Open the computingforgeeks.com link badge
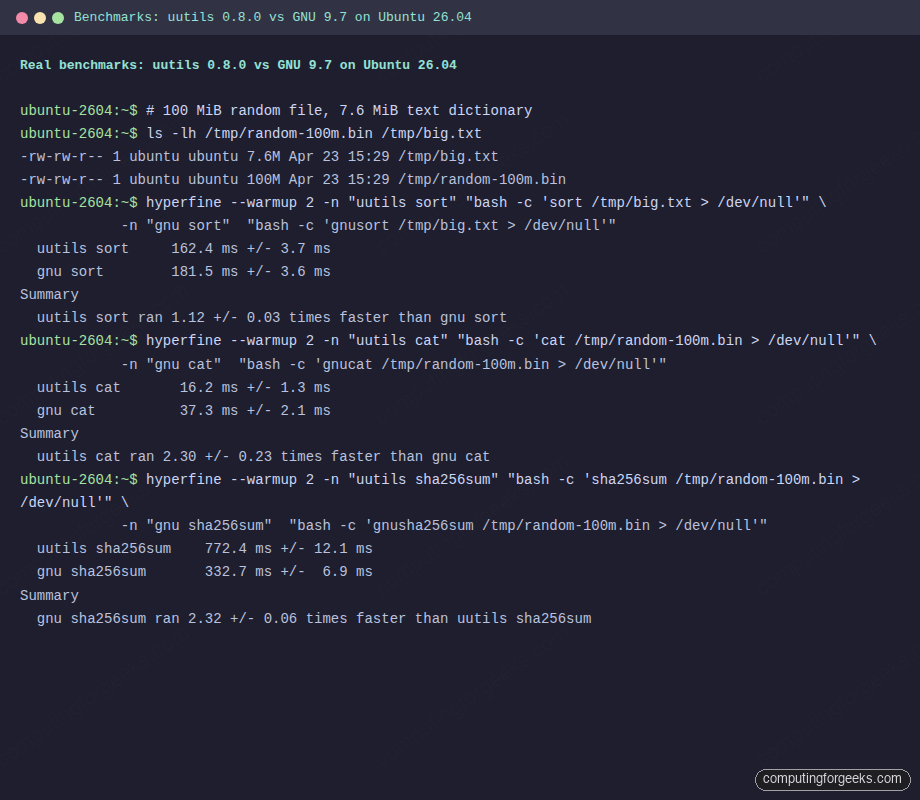Image resolution: width=920 pixels, height=800 pixels. (x=832, y=779)
